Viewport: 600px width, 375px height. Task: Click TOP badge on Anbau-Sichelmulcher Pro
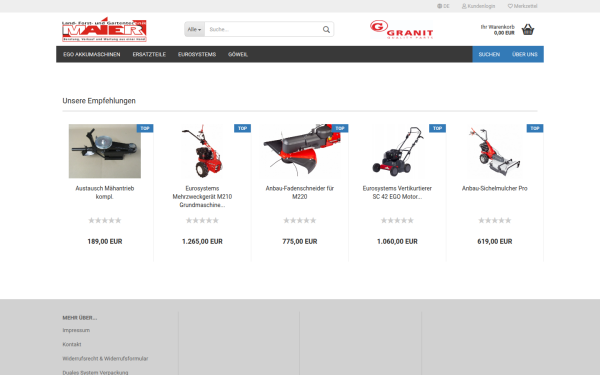535,128
